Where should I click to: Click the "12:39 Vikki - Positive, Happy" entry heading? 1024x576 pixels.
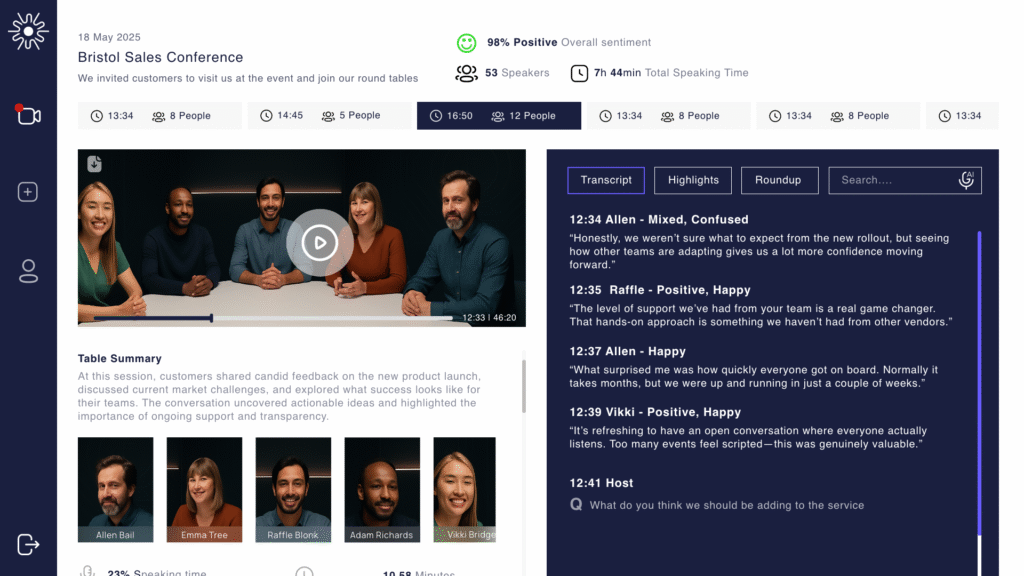click(x=655, y=412)
